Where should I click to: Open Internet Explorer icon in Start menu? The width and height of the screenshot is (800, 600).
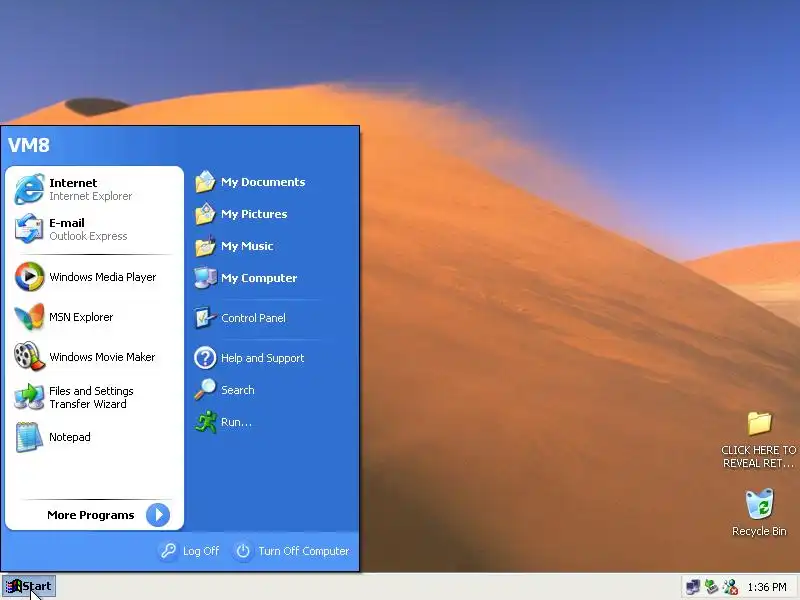pyautogui.click(x=29, y=189)
